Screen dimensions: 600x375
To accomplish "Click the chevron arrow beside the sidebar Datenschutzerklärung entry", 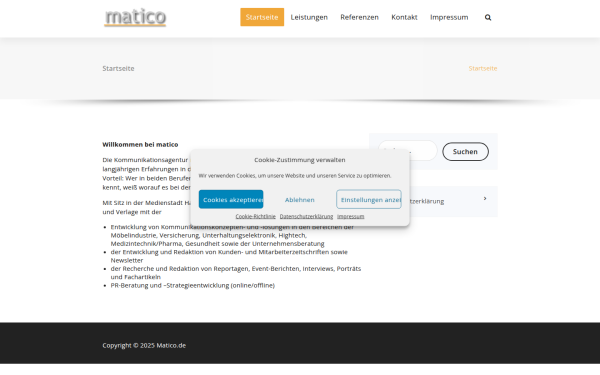I will click(x=485, y=198).
